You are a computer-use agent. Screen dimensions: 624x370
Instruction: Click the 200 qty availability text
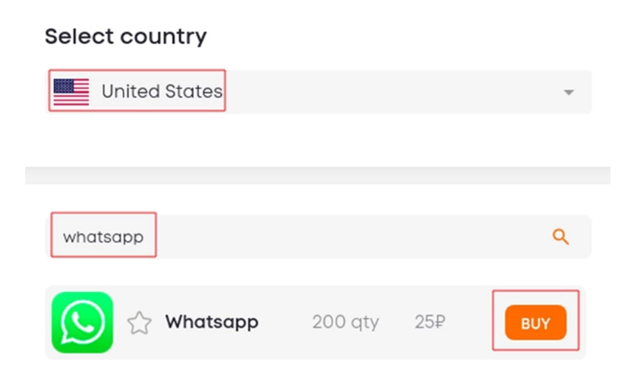click(x=345, y=322)
